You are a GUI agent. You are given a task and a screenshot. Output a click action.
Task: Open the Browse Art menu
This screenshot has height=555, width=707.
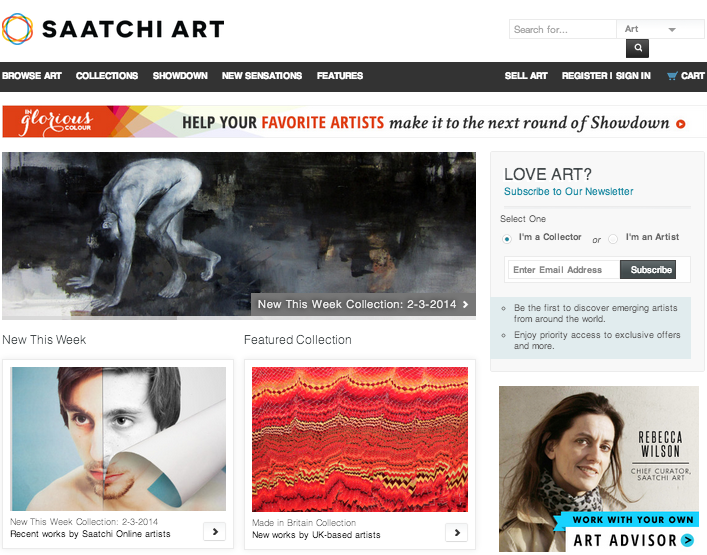[x=32, y=76]
